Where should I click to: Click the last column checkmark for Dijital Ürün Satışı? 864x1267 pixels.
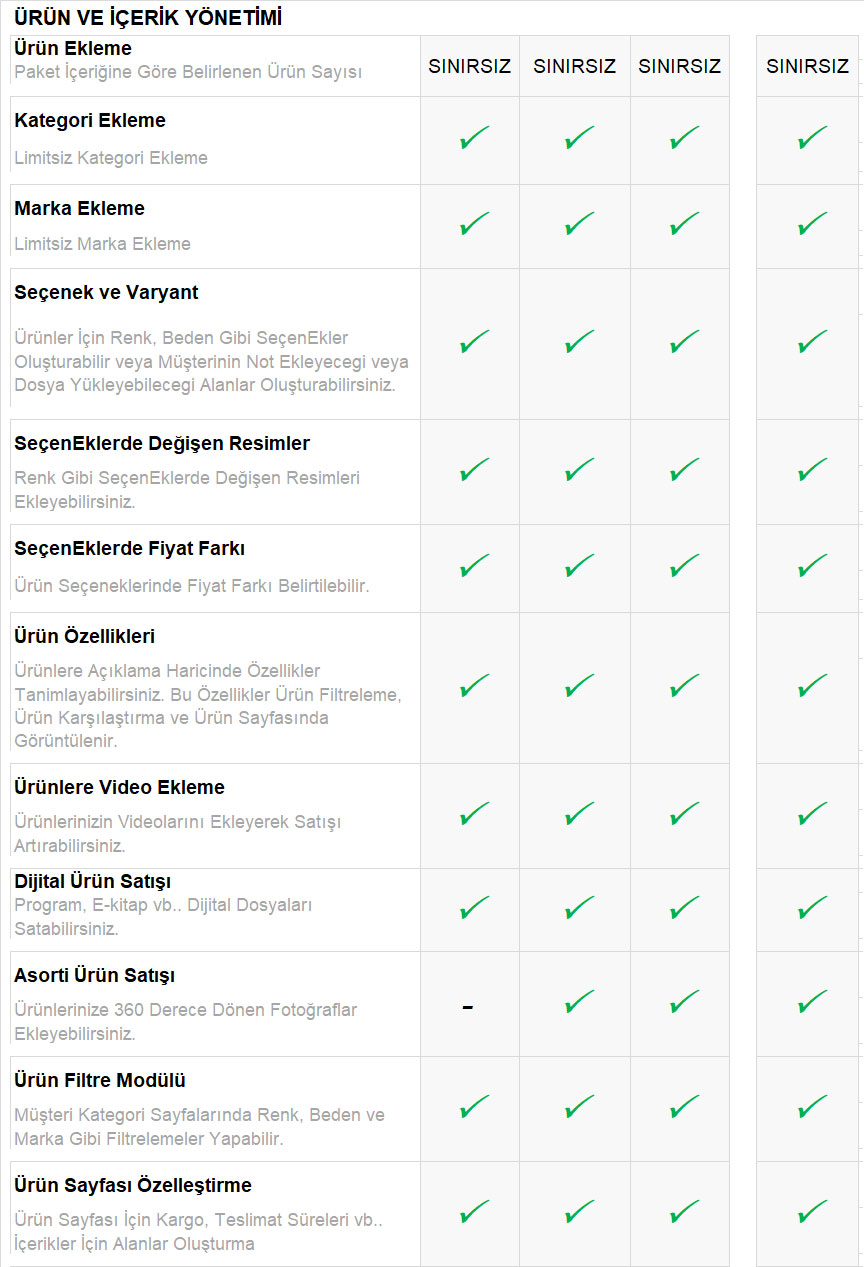812,908
